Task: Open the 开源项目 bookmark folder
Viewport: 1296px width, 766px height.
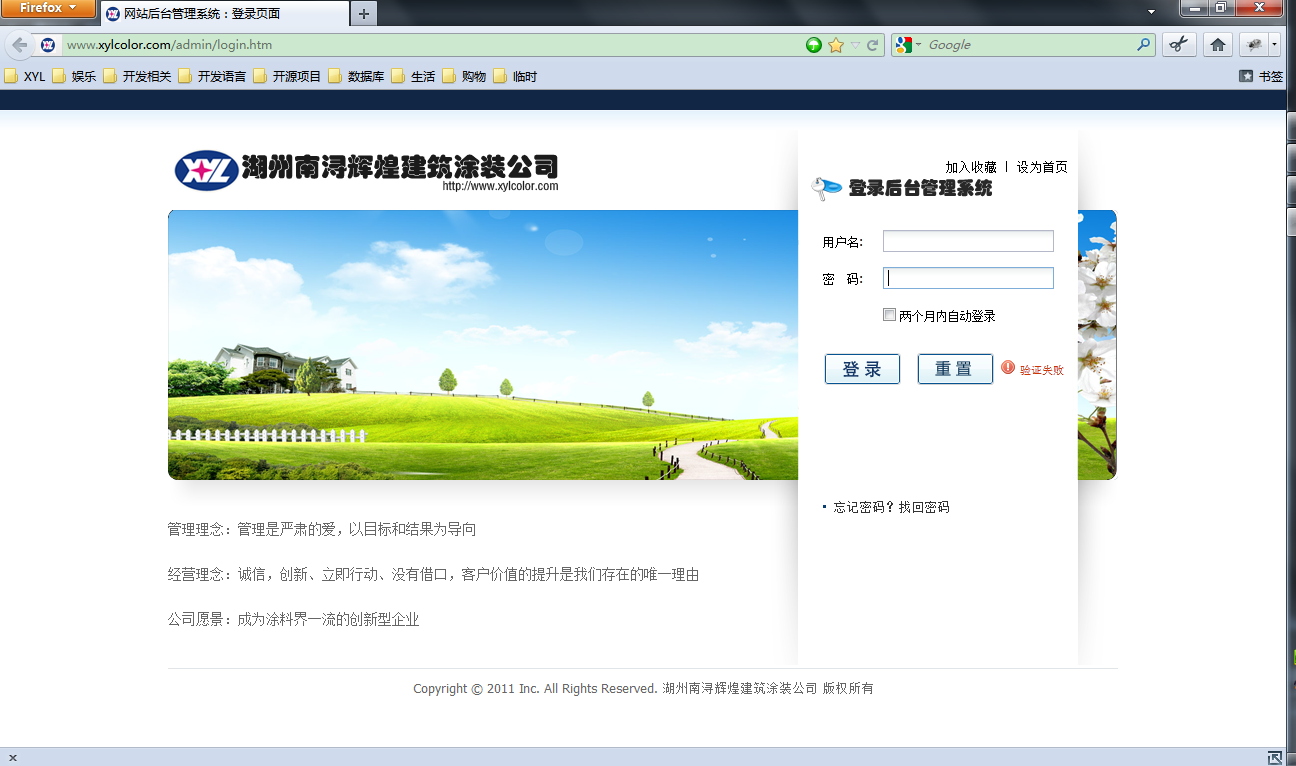Action: (x=287, y=76)
